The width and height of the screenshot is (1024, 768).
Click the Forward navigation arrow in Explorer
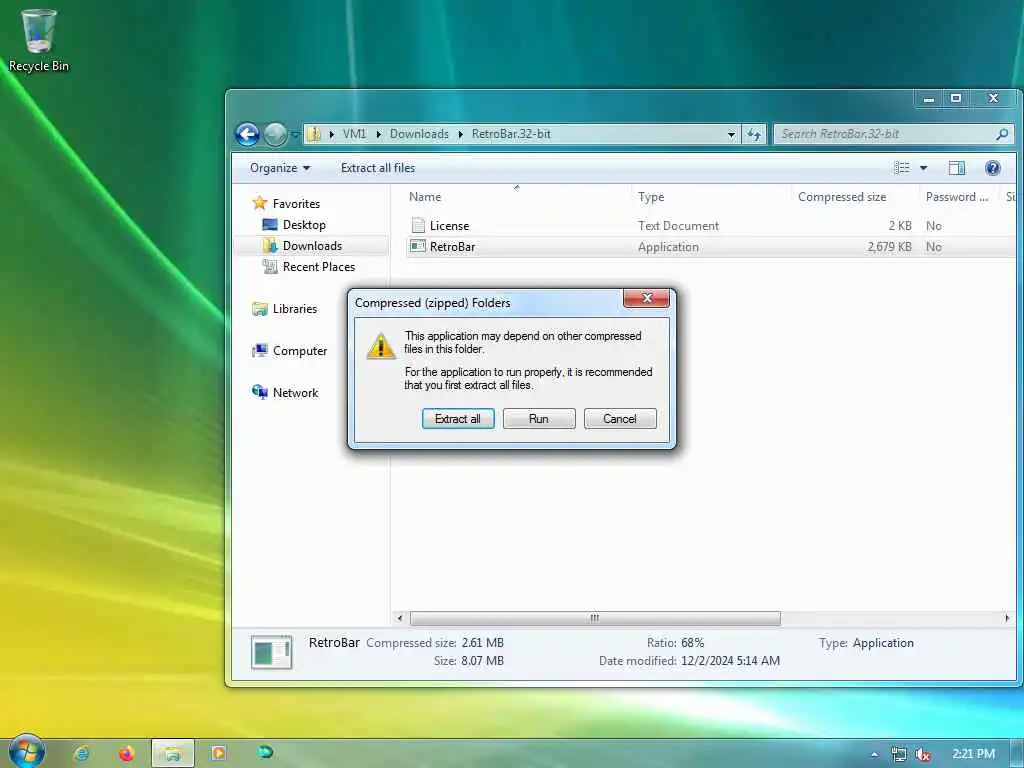(276, 135)
